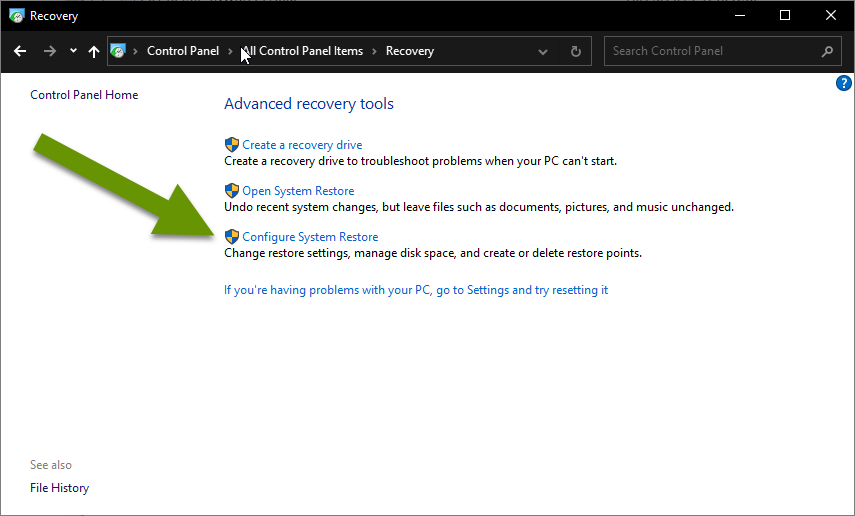Close the Recovery window
Image resolution: width=855 pixels, height=516 pixels.
coord(830,15)
